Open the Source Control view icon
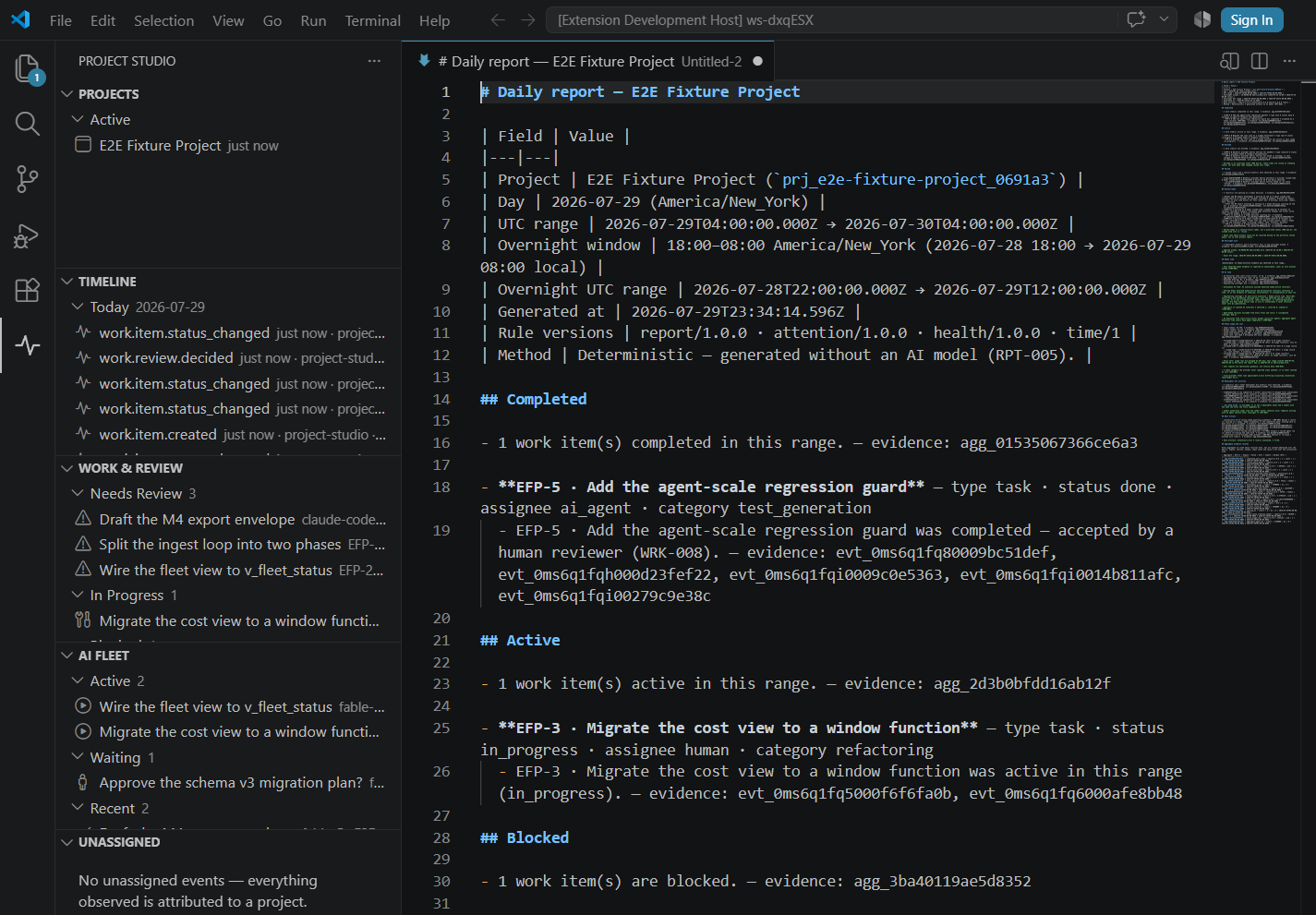The image size is (1316, 915). coord(28,179)
